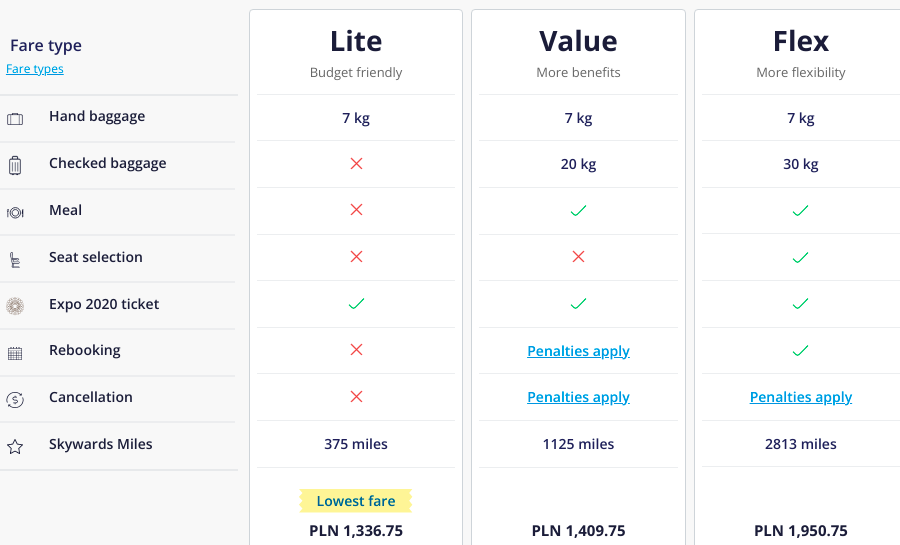Open Flex fare Cancellation Penalties apply link

pos(801,397)
